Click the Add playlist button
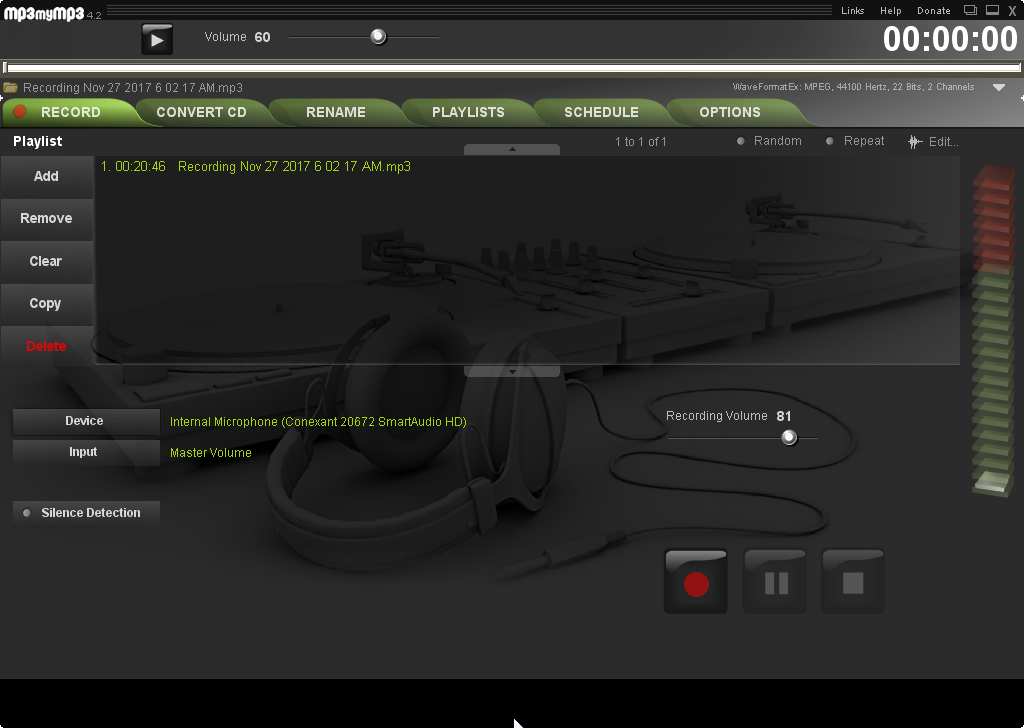Image resolution: width=1024 pixels, height=728 pixels. coord(46,176)
